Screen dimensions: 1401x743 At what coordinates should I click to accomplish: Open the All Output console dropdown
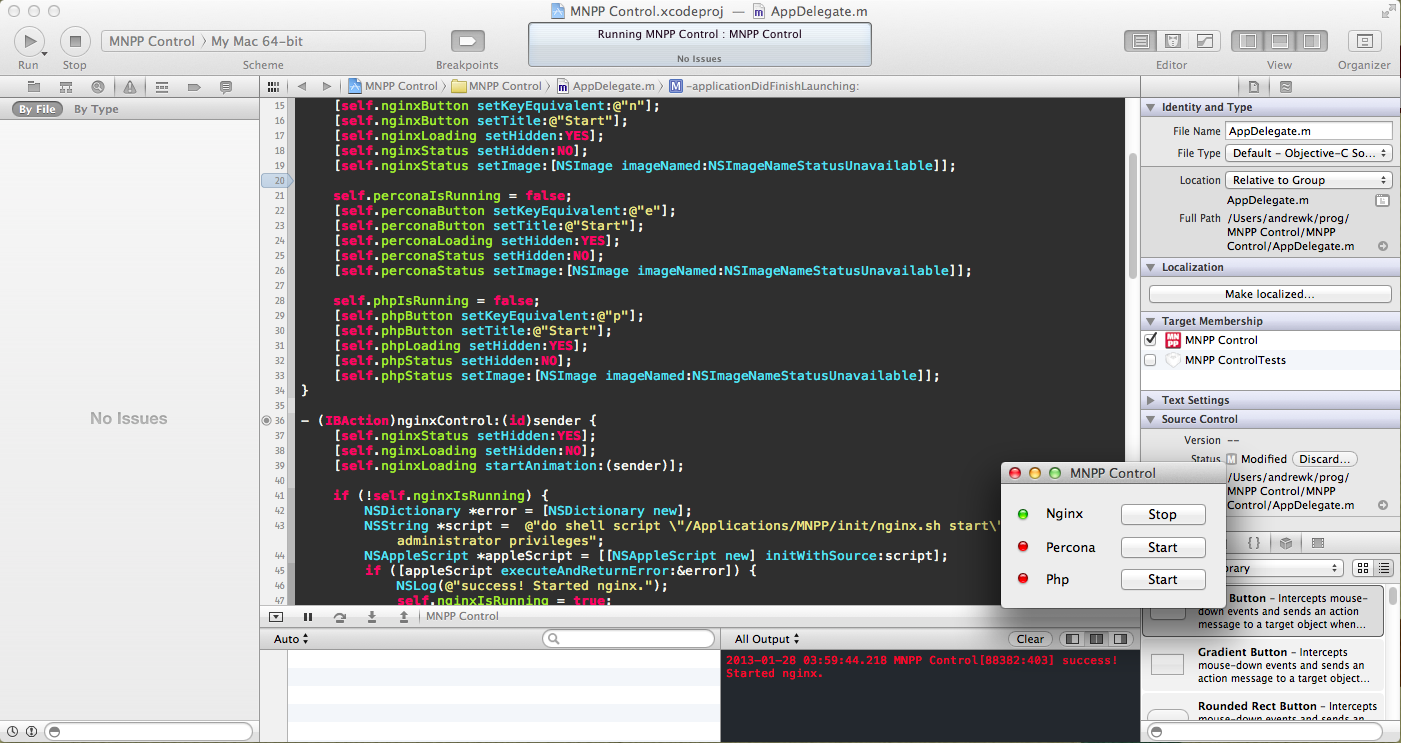[767, 639]
